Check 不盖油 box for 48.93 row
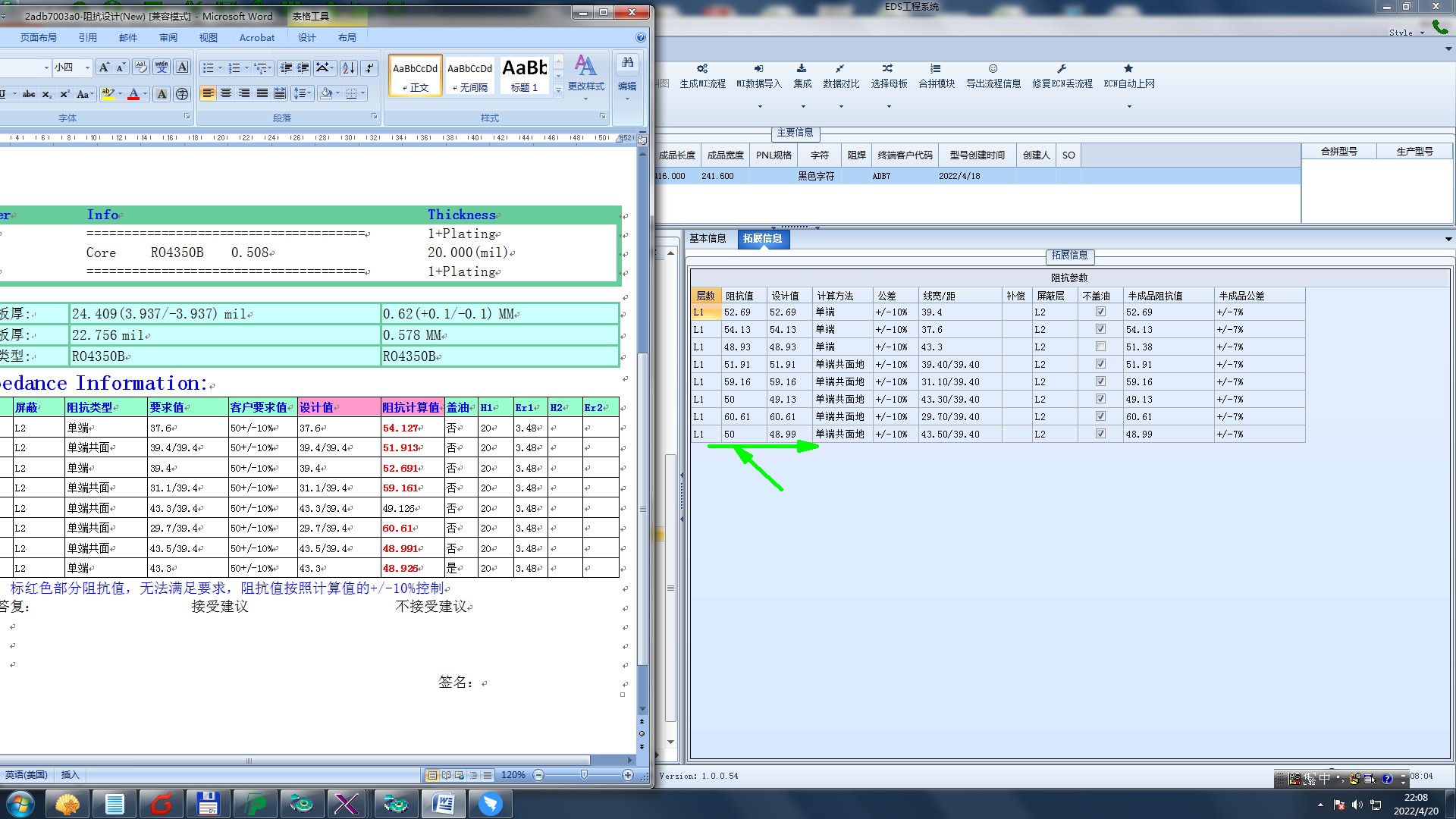The width and height of the screenshot is (1456, 819). click(x=1100, y=347)
